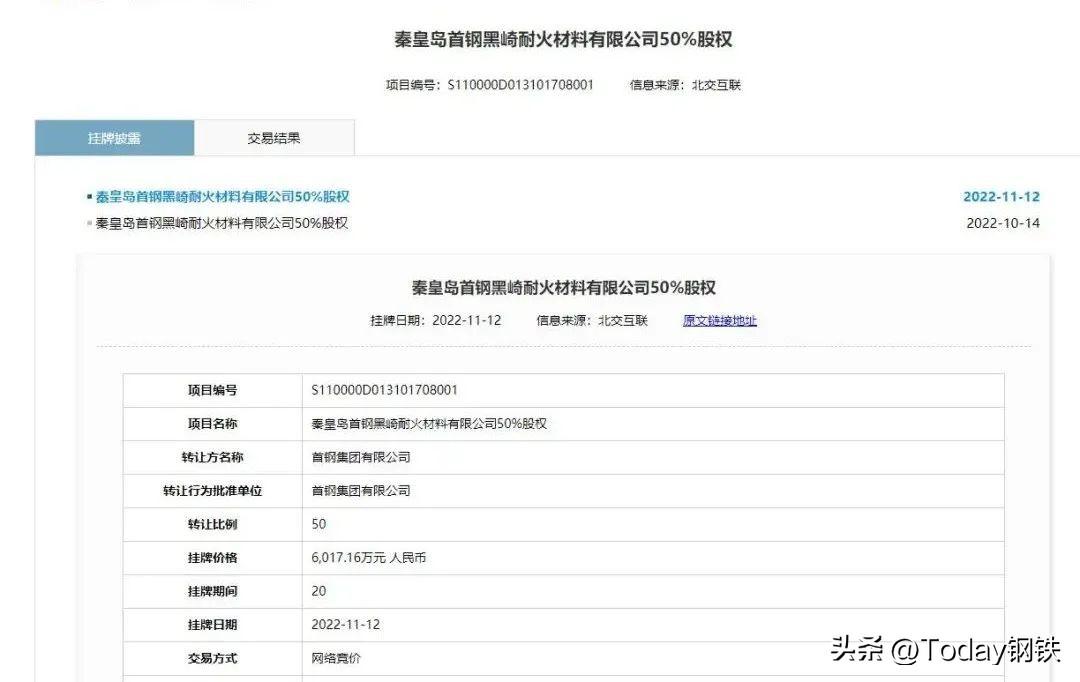This screenshot has height=682, width=1080.
Task: Open the 2022-10-14 listing entry
Action: [x=221, y=223]
